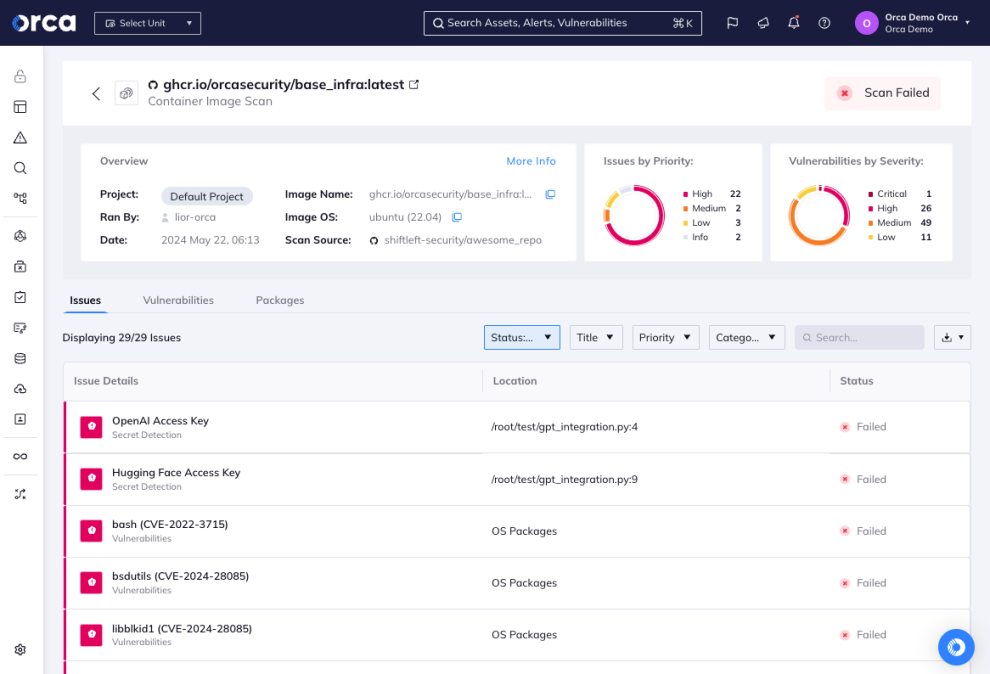Open the alerts triangle icon in sidebar
990x674 pixels.
[20, 138]
